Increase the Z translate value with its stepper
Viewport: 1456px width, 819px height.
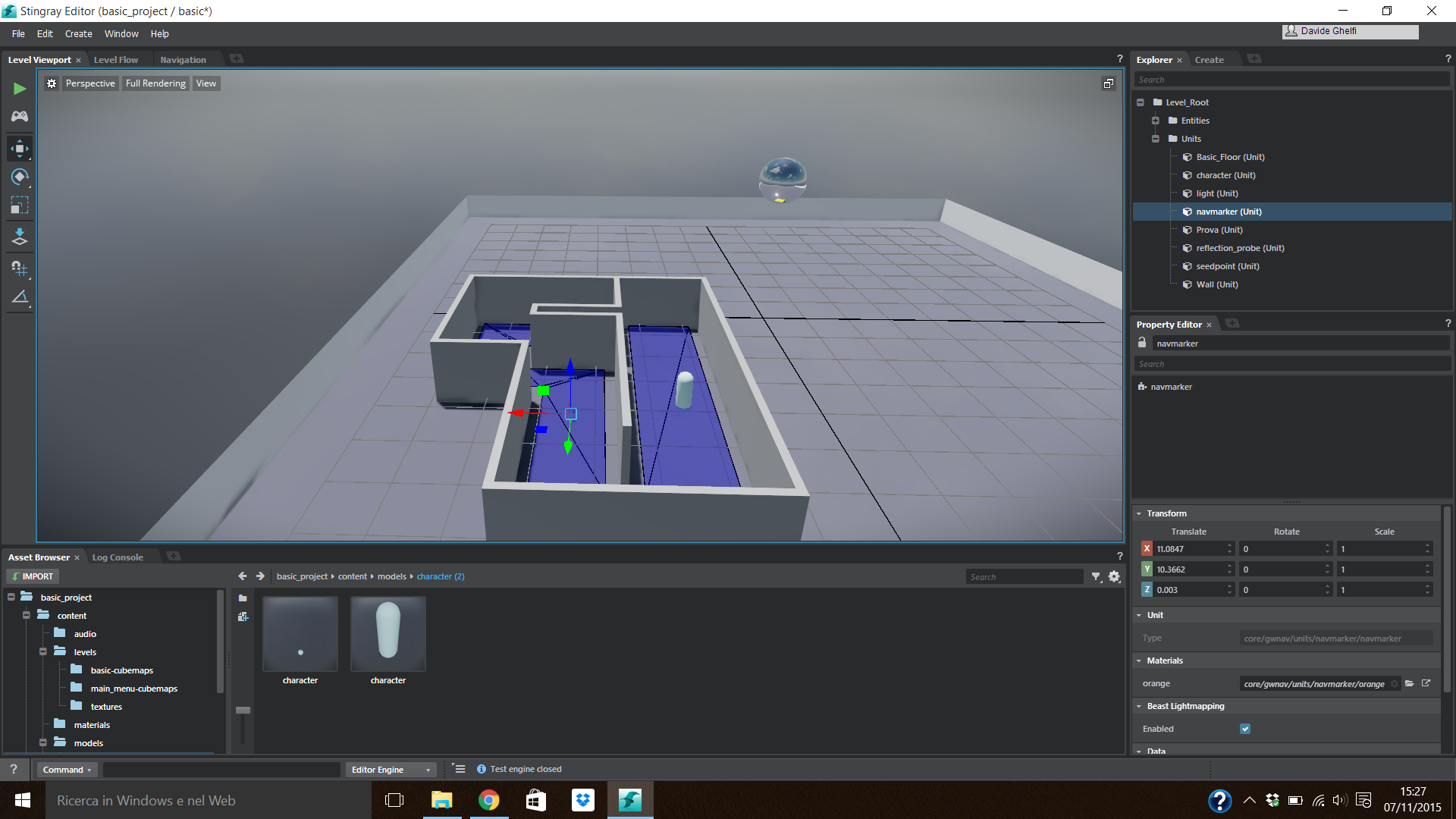[x=1228, y=585]
